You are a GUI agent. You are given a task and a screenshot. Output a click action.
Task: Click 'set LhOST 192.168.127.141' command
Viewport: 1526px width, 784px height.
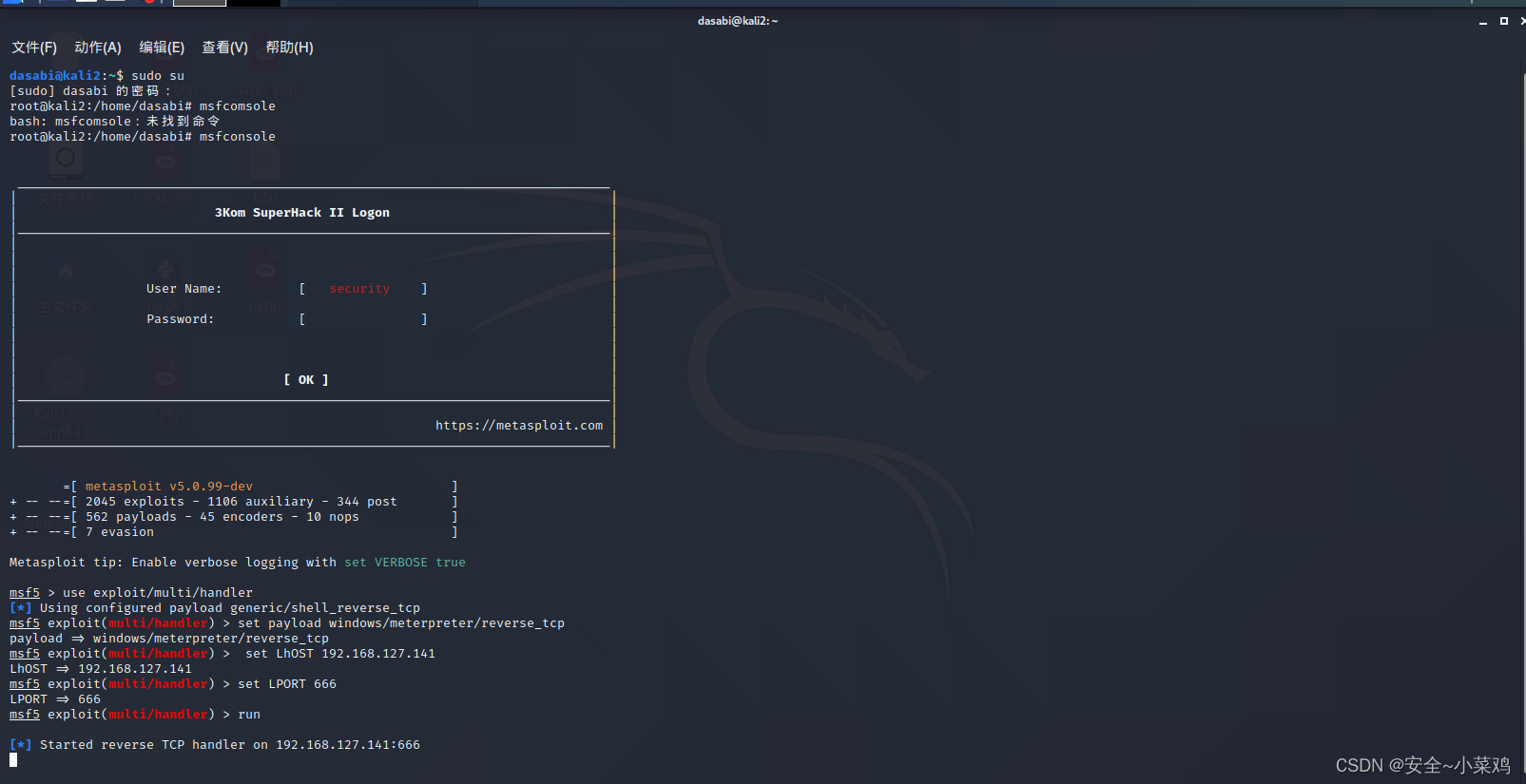(340, 654)
